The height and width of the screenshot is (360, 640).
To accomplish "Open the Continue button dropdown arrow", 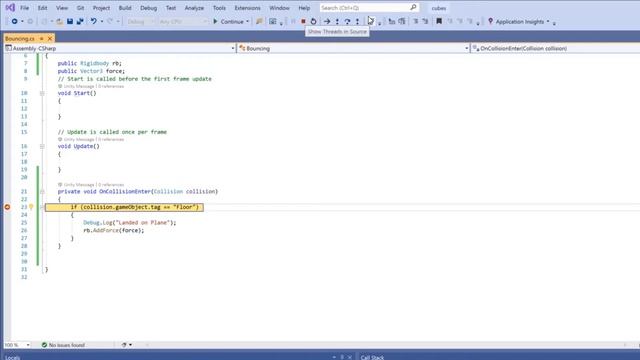I will click(247, 22).
